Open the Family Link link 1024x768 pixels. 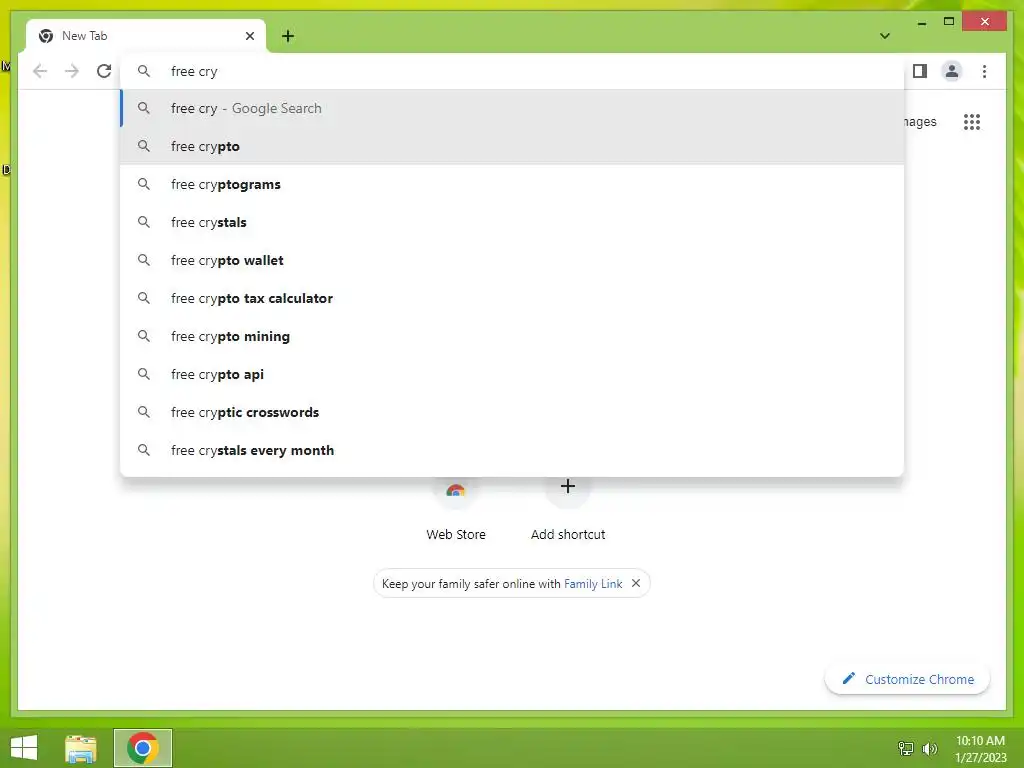(593, 584)
